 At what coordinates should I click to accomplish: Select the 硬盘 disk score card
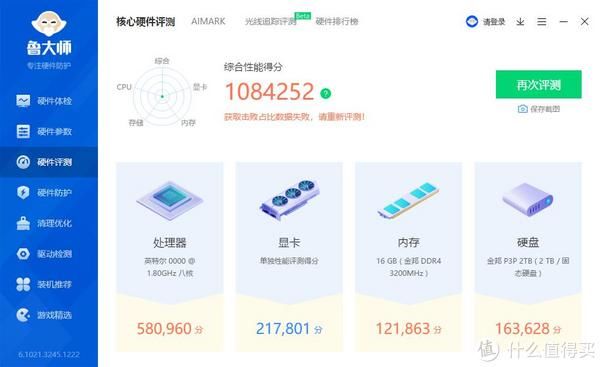click(x=528, y=257)
